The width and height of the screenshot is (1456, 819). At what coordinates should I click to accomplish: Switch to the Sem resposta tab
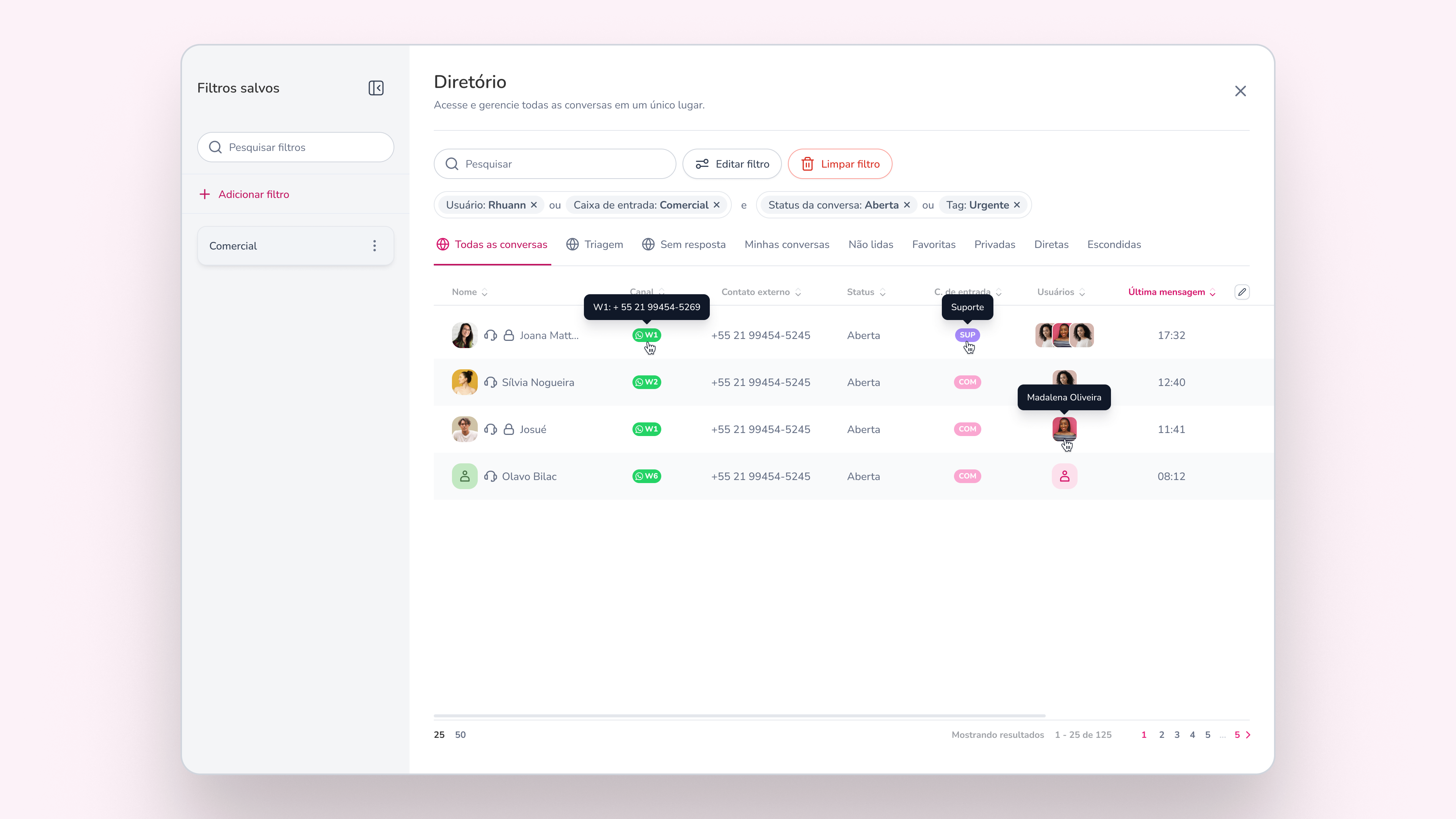(684, 245)
